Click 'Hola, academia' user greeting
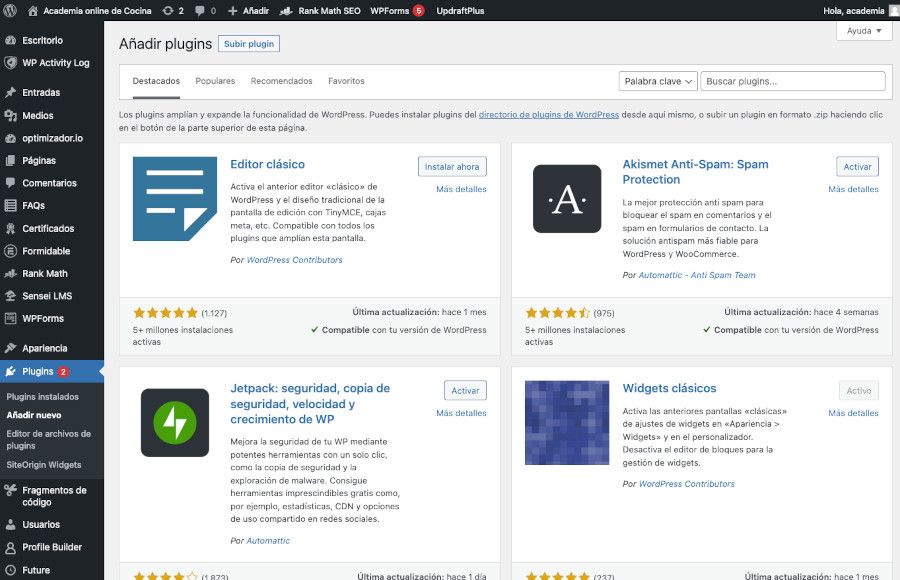Screen dimensions: 900x580 click(854, 10)
